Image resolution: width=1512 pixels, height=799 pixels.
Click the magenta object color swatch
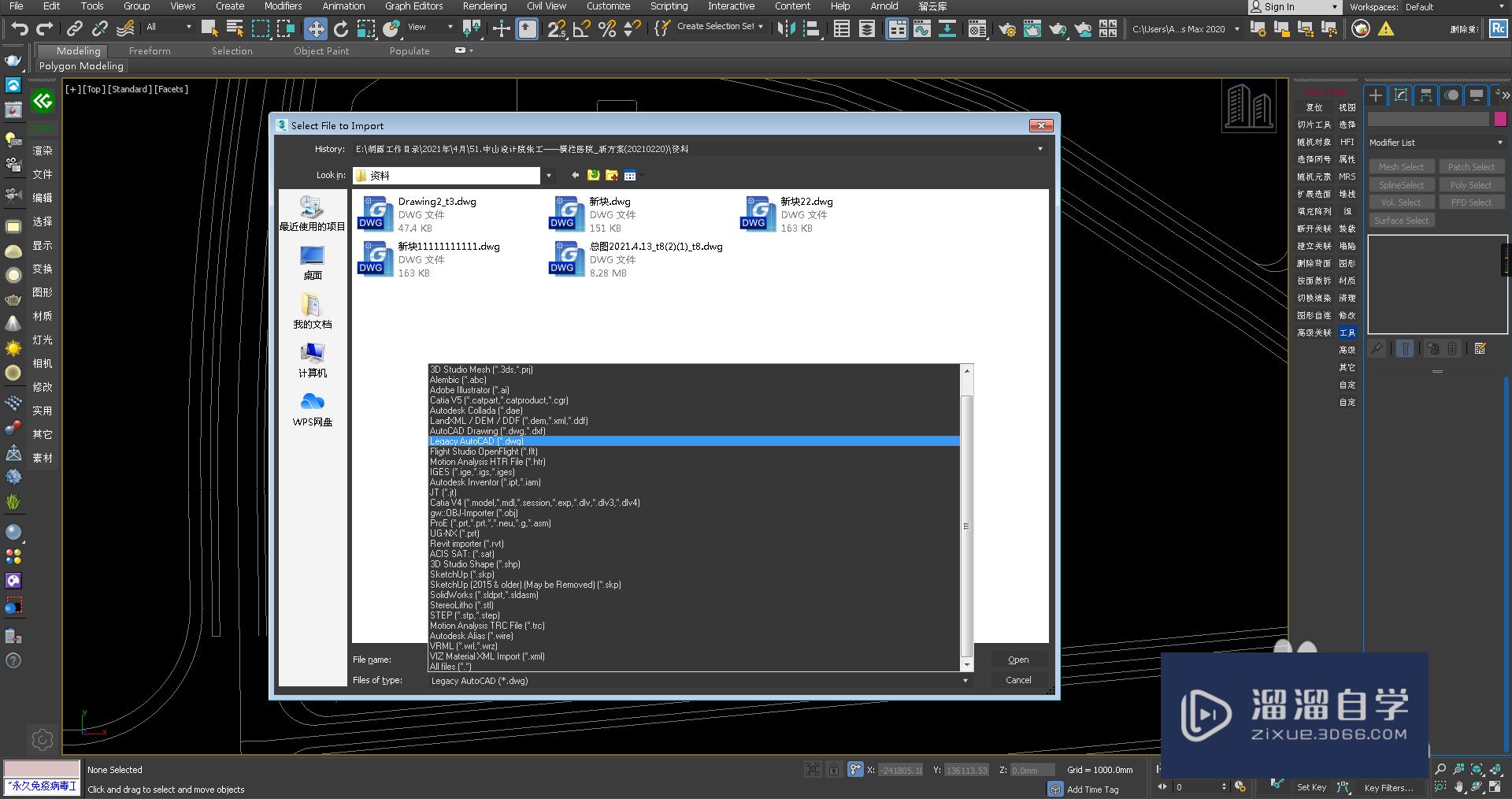[1500, 119]
